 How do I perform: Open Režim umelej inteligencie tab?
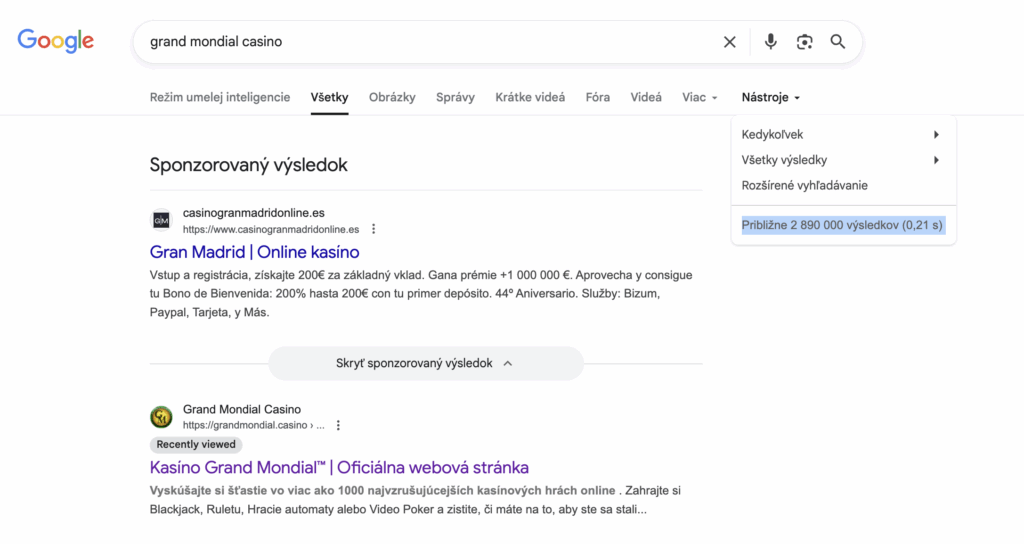220,97
